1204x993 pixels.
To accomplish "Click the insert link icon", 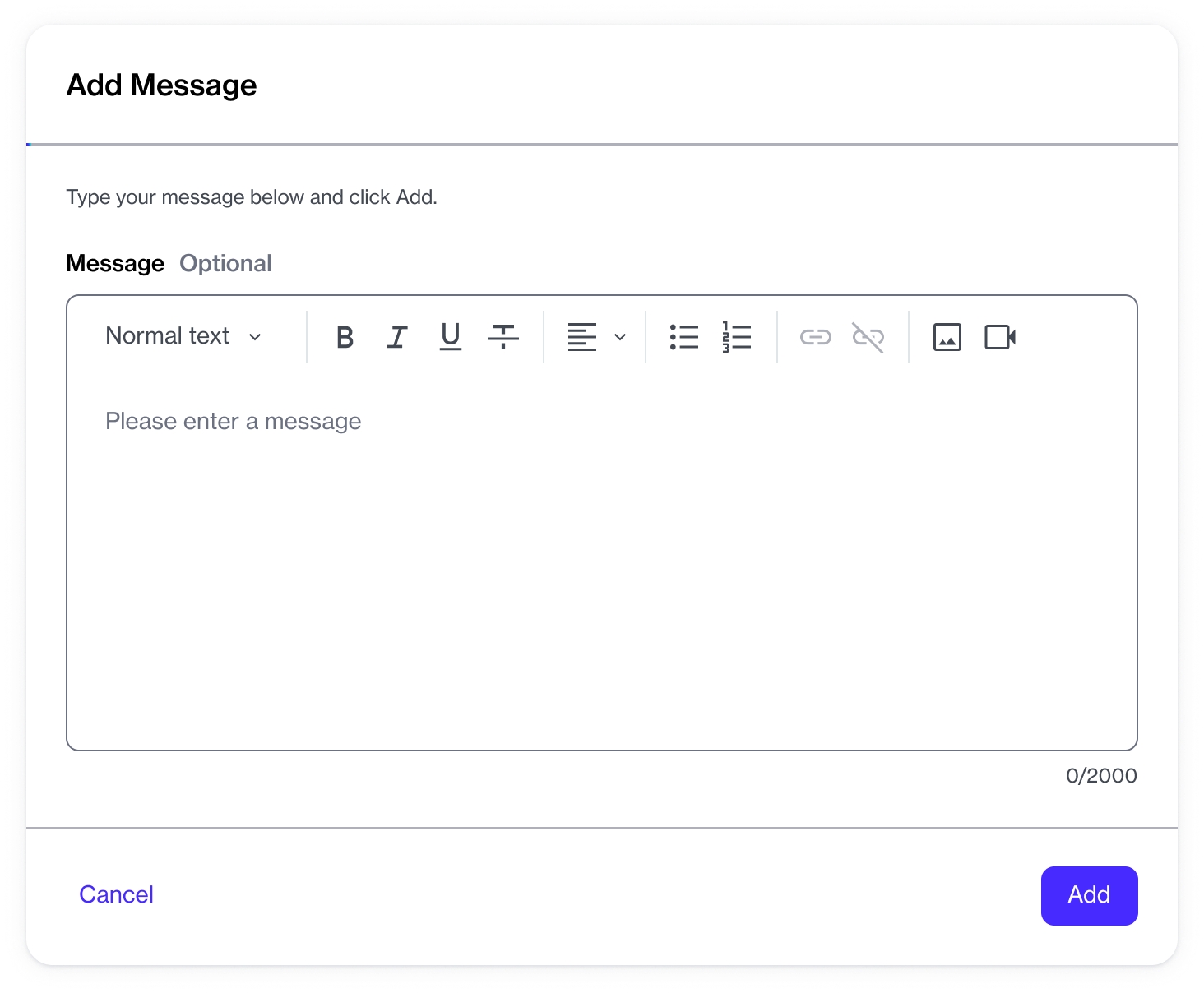I will (815, 337).
